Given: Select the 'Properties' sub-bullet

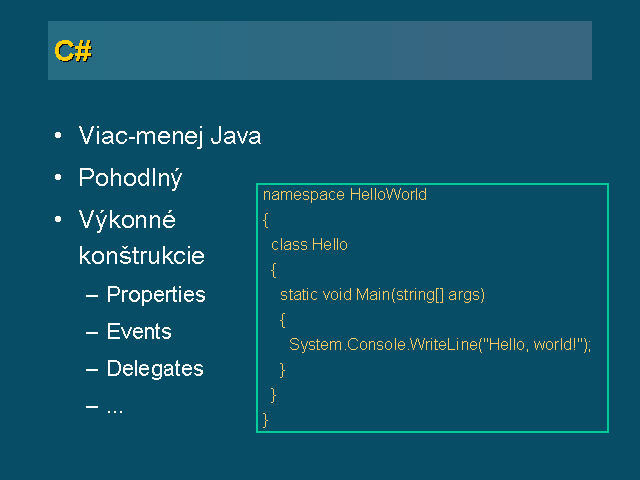Looking at the screenshot, I should tap(156, 295).
